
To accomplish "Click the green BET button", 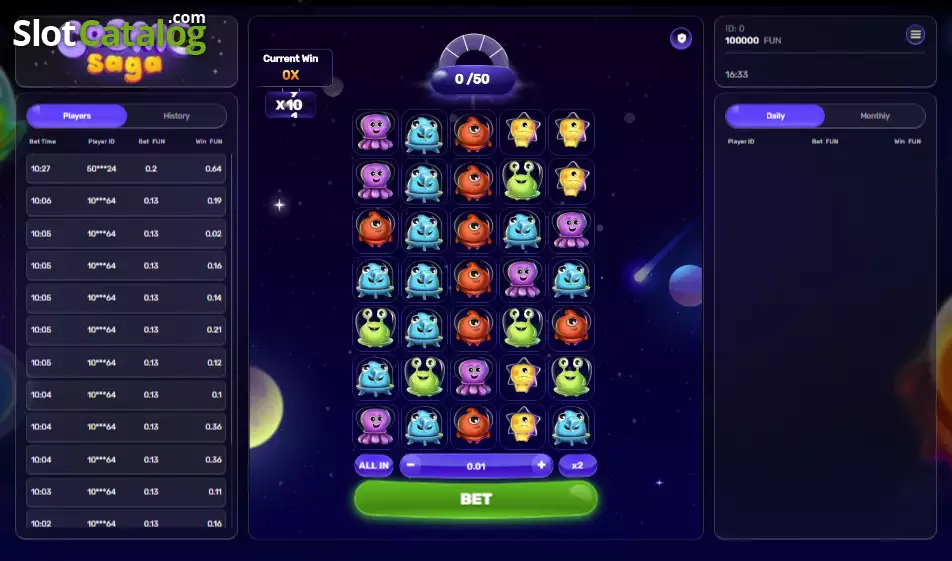I will [476, 499].
